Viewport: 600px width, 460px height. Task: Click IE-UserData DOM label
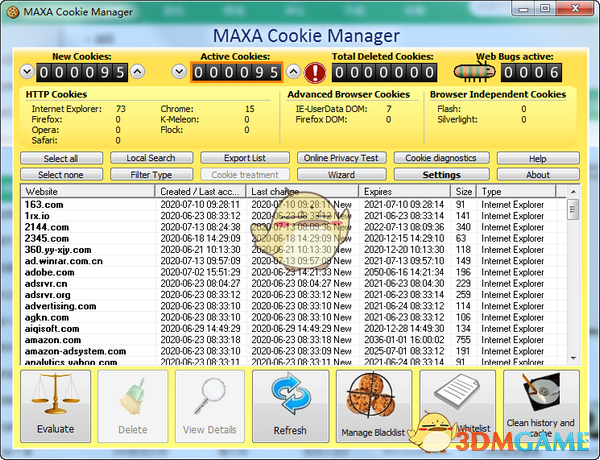[x=331, y=109]
